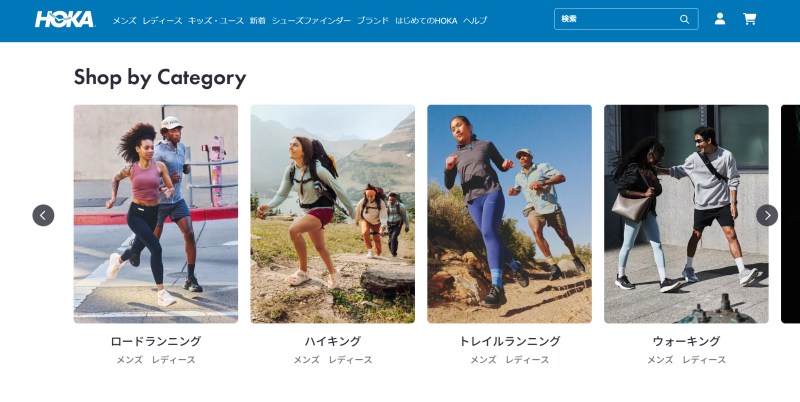800x402 pixels.
Task: Advance carousel with right arrow
Action: (767, 215)
